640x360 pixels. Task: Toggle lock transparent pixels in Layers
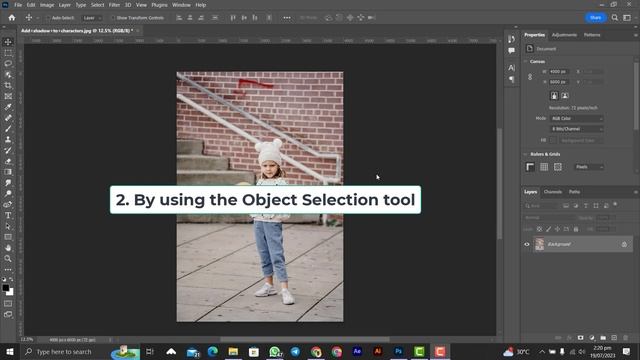(540, 229)
